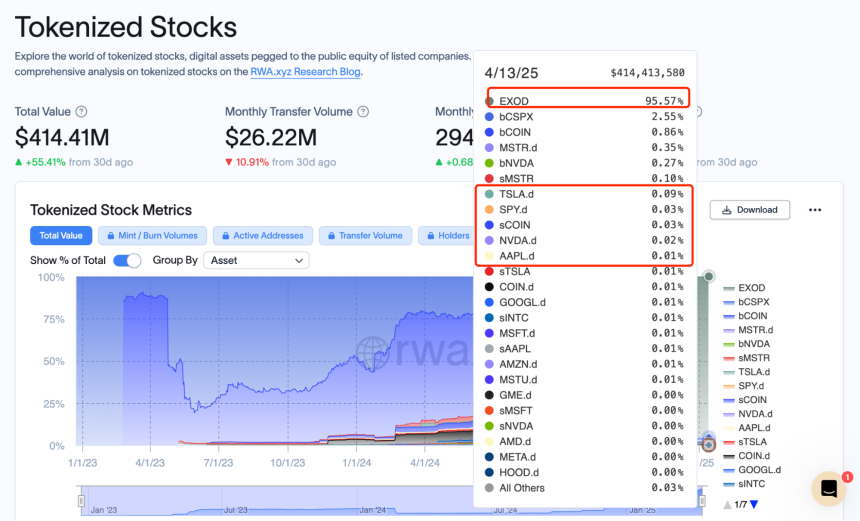The width and height of the screenshot is (860, 521).
Task: Click the 10.91% decrease indicator
Action: 247,162
